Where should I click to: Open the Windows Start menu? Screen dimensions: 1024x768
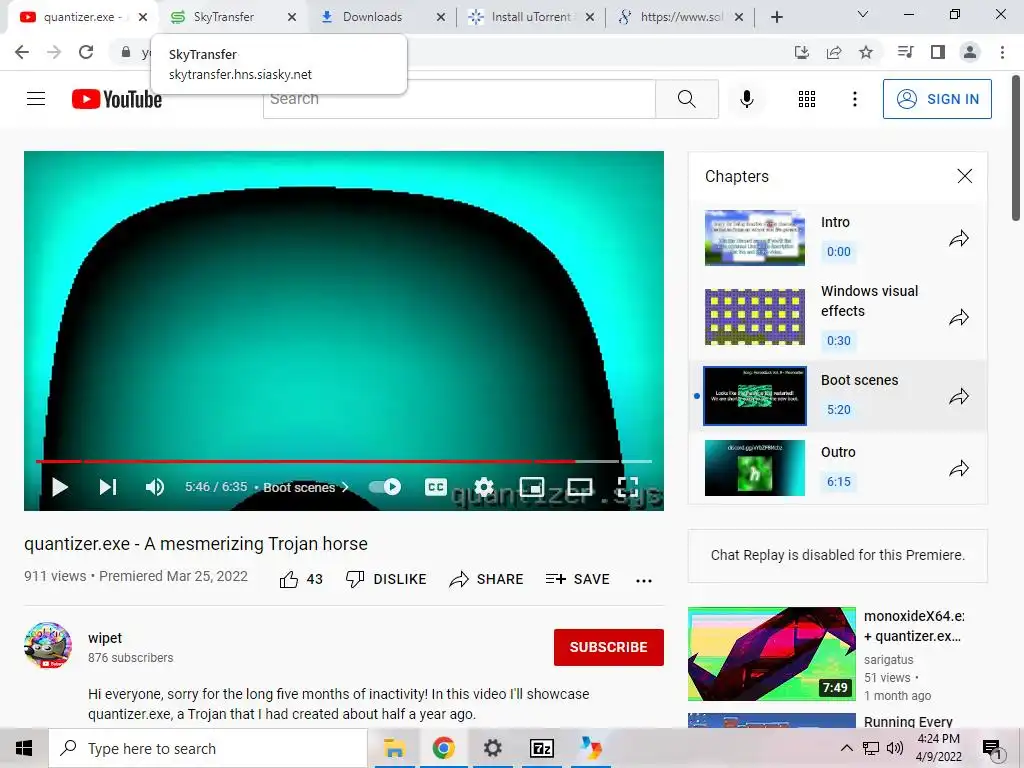(x=24, y=748)
